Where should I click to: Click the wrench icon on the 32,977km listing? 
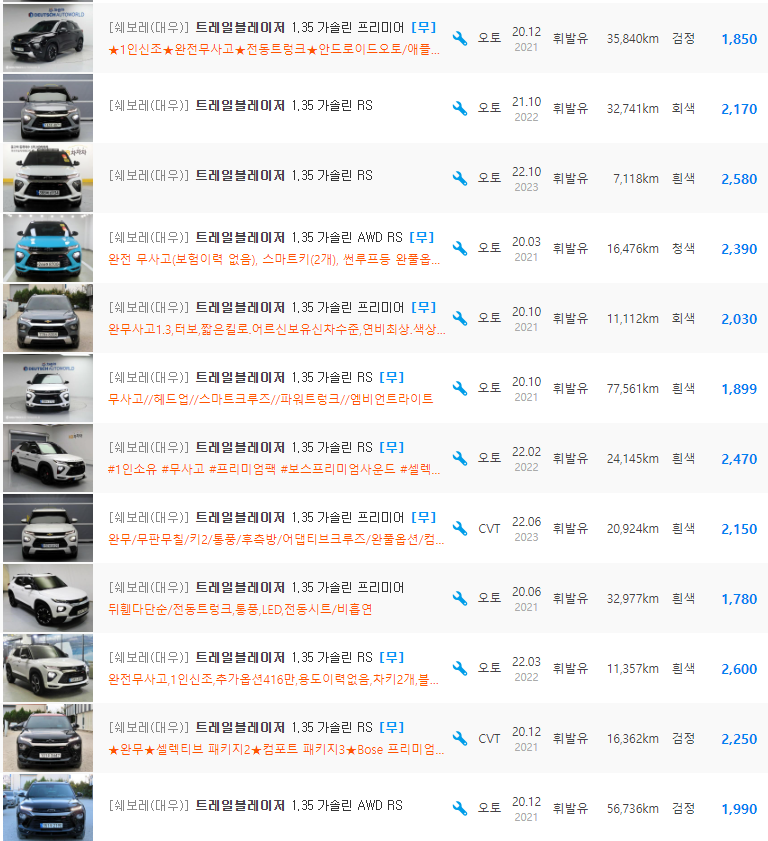click(x=460, y=599)
